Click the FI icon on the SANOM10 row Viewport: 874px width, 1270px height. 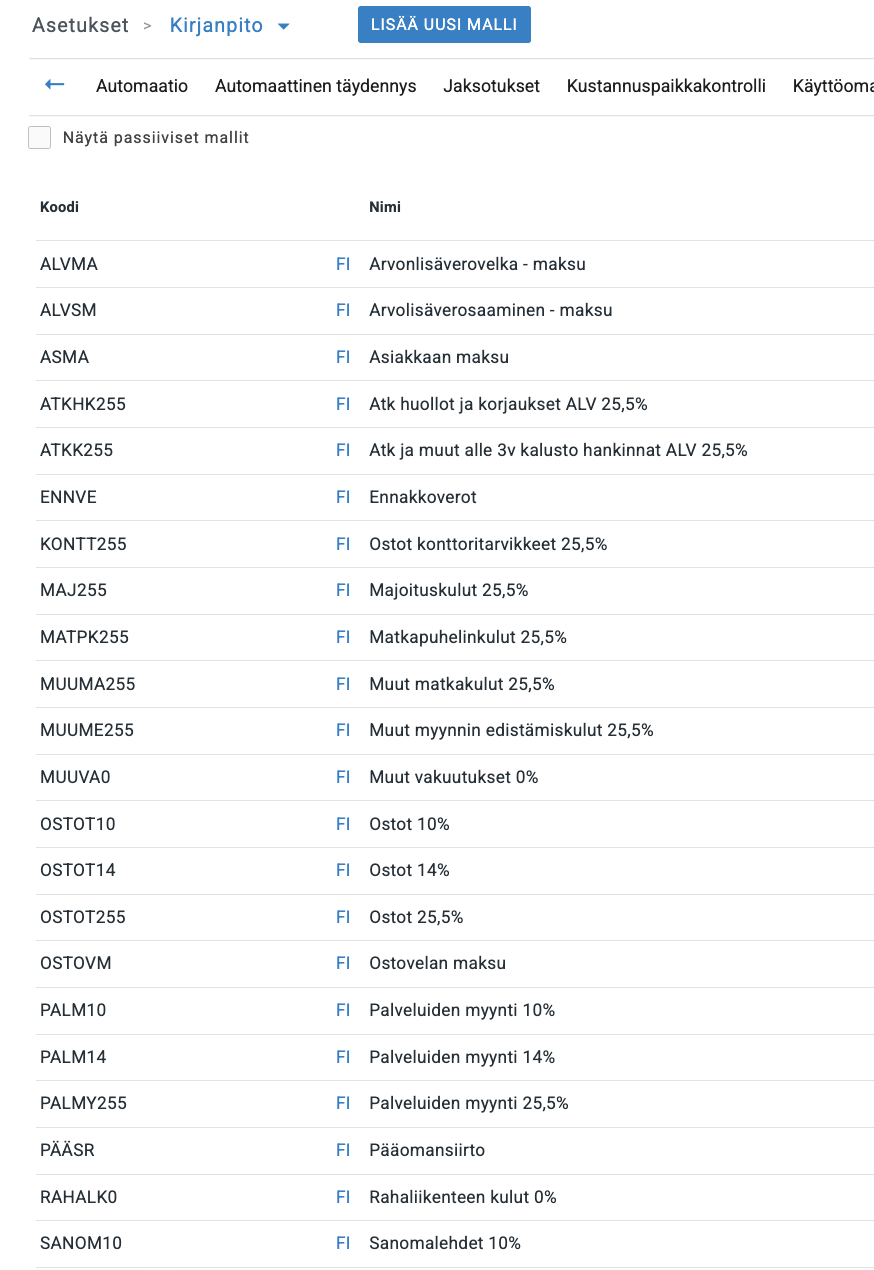(343, 1243)
